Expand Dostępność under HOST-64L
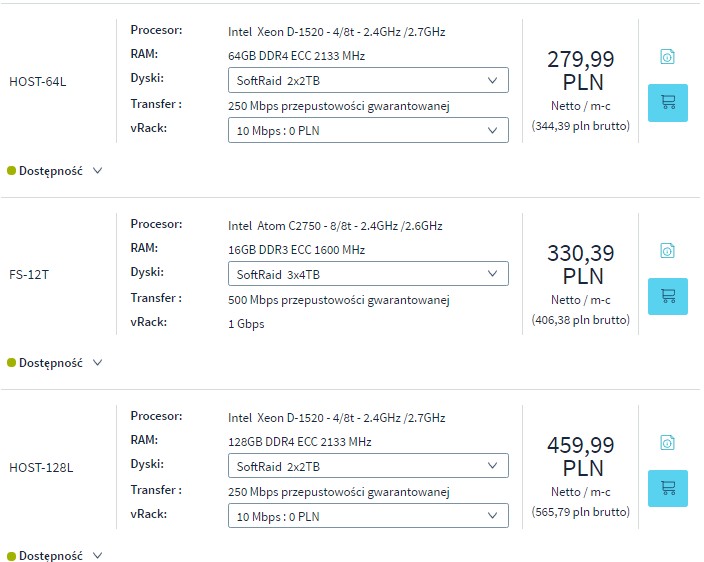 pos(55,171)
